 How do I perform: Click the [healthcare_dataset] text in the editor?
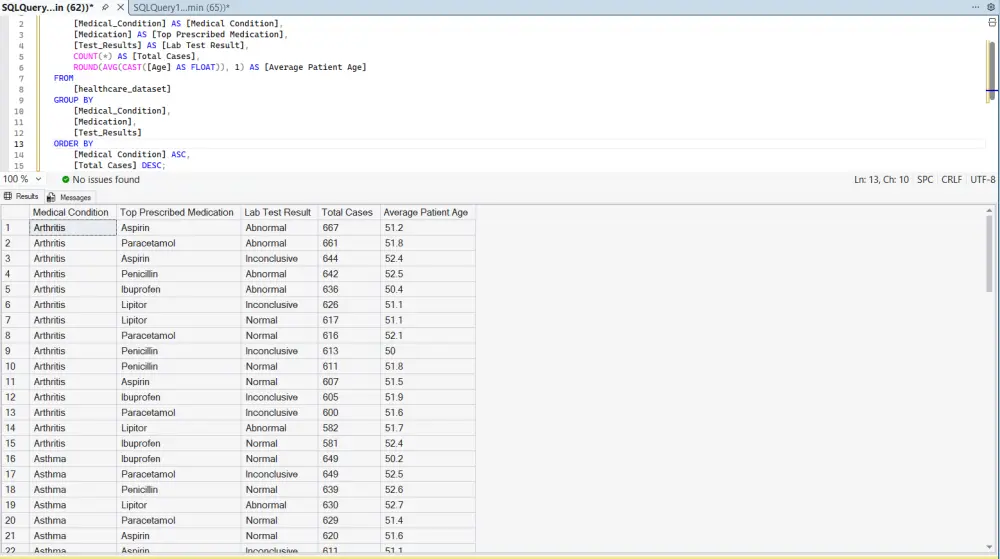(x=122, y=89)
